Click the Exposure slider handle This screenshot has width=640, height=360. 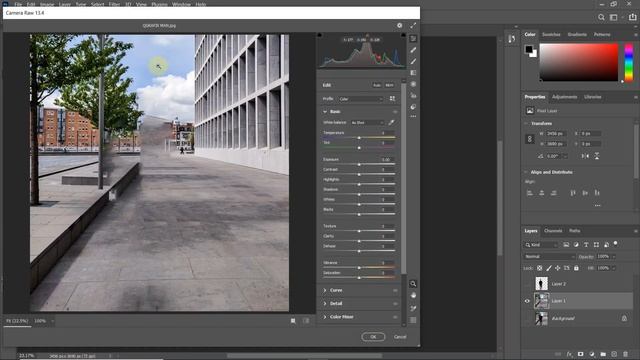359,164
